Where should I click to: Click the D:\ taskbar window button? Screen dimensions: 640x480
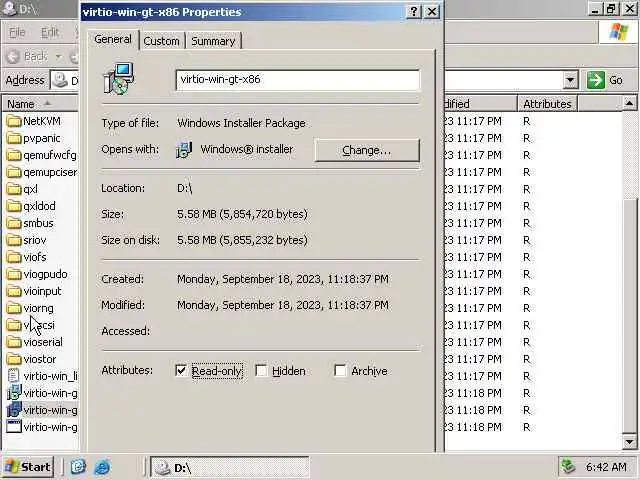[230, 467]
